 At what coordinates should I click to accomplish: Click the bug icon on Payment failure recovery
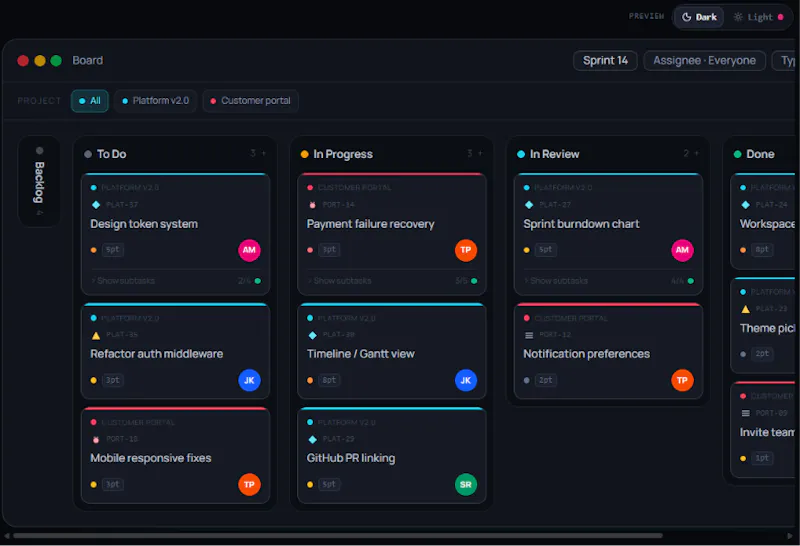coord(312,205)
